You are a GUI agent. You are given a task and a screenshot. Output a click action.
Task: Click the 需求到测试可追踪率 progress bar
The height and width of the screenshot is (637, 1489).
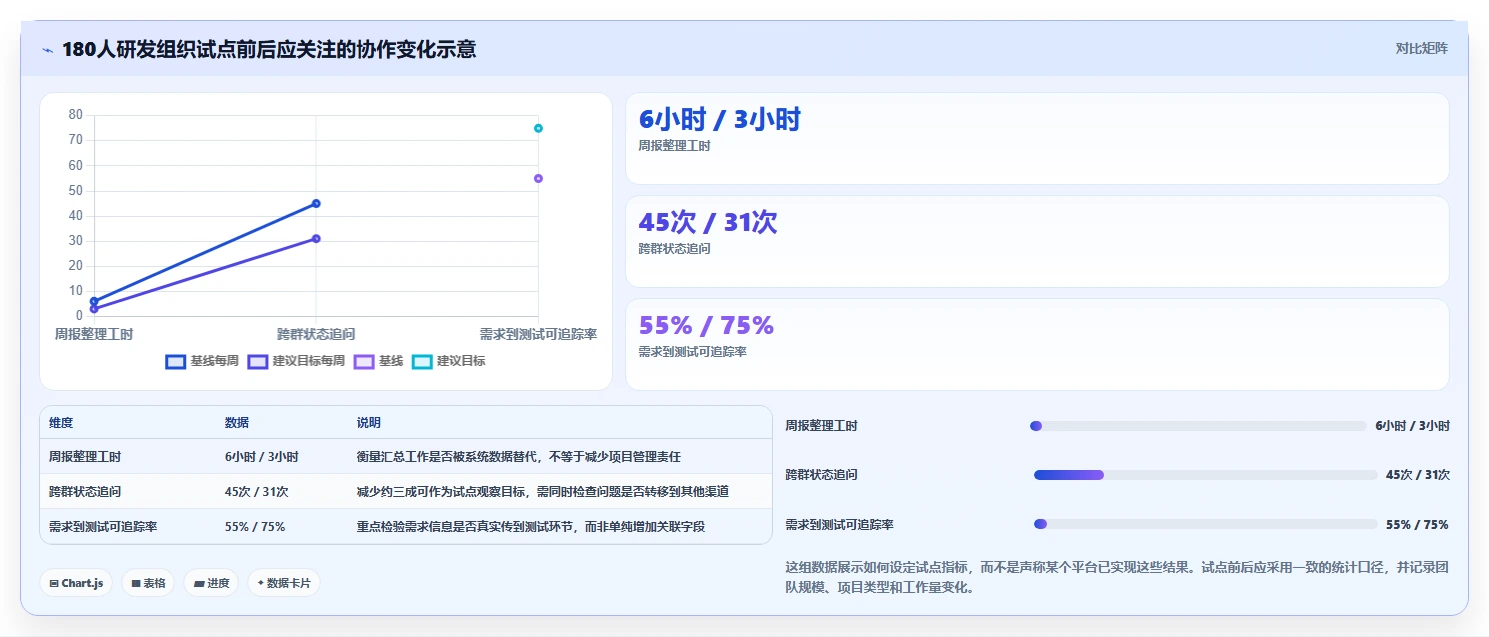coord(1205,524)
